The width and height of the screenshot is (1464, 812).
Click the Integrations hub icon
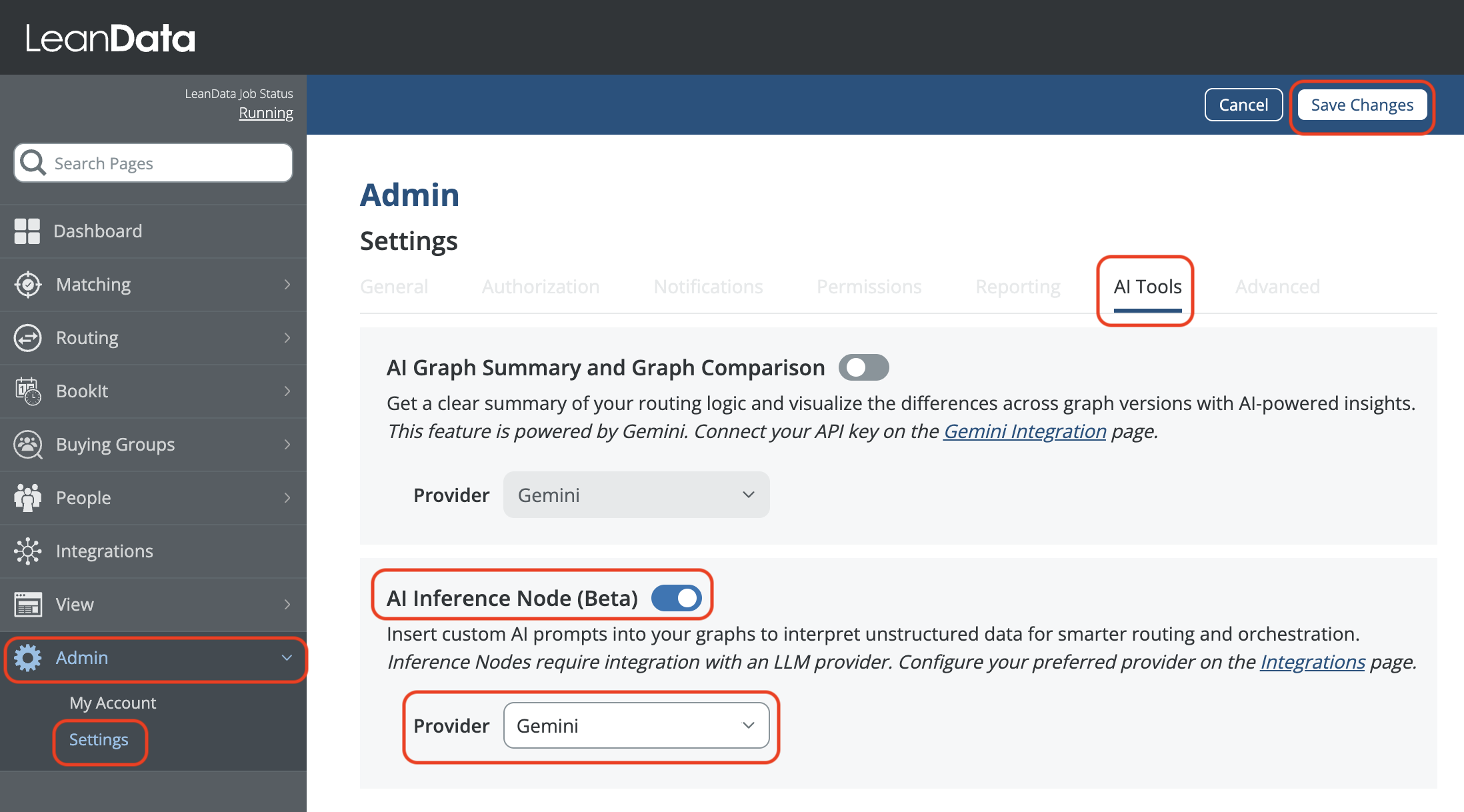tap(28, 551)
